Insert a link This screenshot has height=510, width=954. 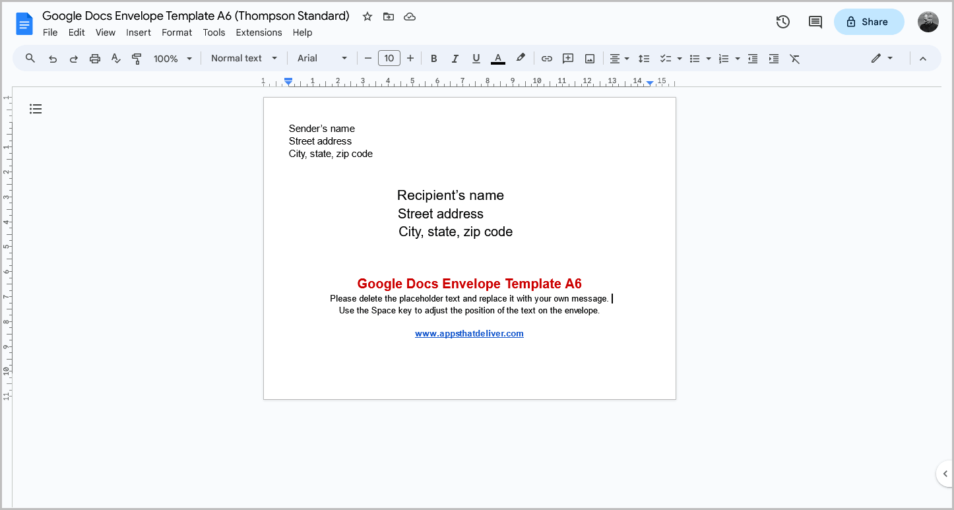(x=547, y=58)
